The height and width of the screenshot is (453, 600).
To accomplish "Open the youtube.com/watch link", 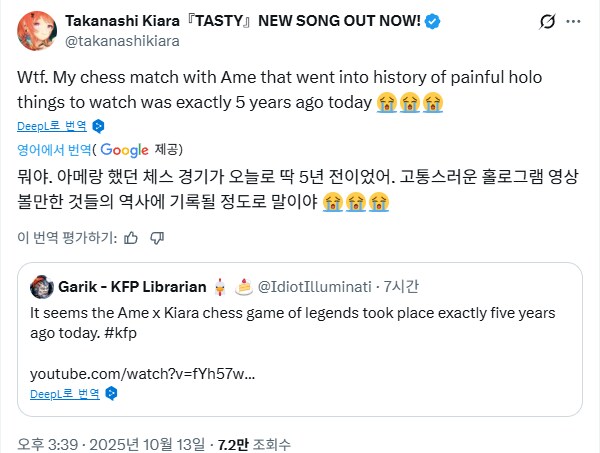I will click(x=142, y=372).
